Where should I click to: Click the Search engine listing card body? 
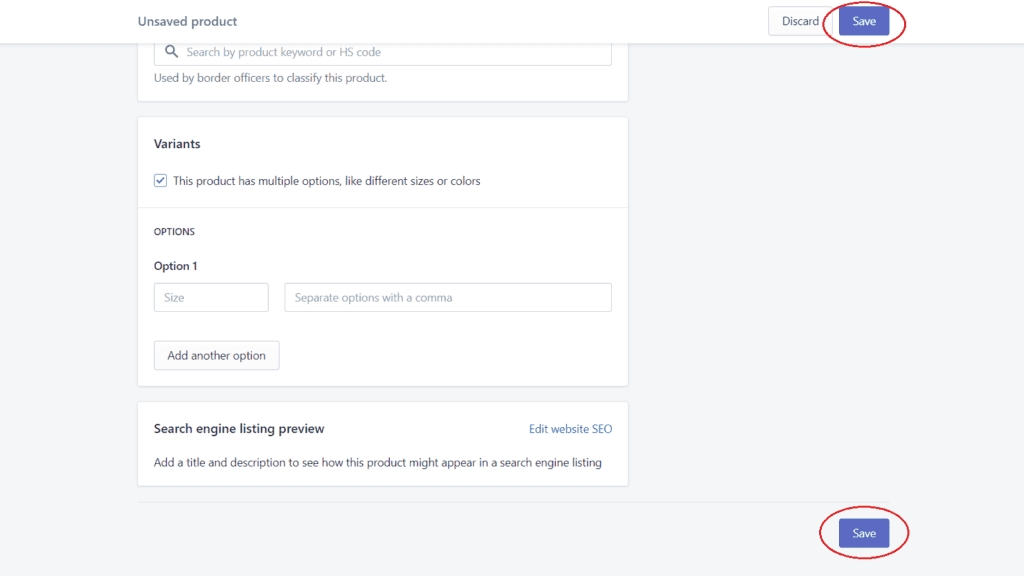click(383, 444)
